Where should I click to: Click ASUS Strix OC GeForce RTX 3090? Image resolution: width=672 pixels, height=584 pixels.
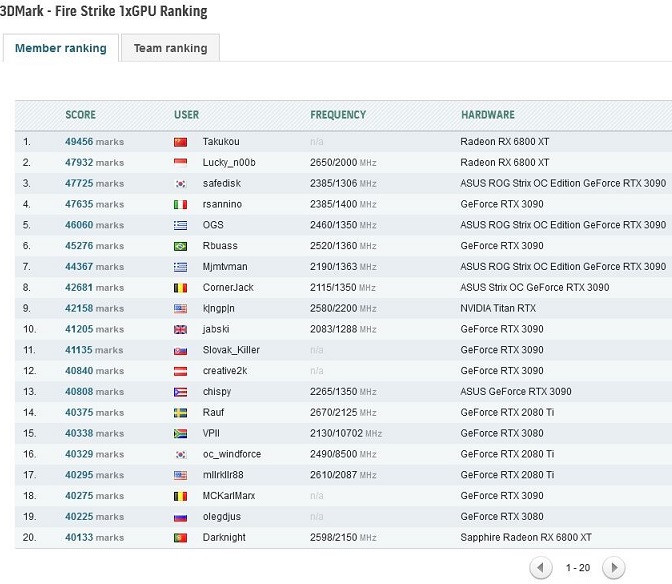coord(534,288)
